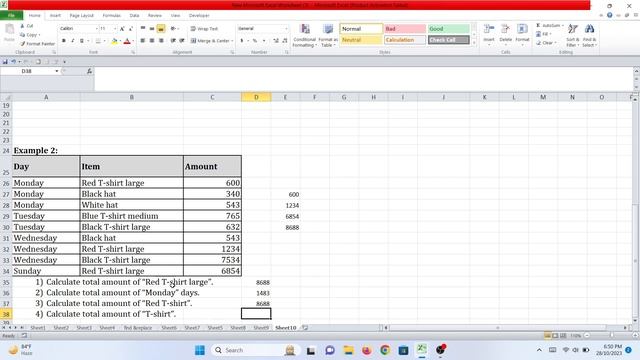Toggle middle vertical alignment button
Image resolution: width=640 pixels, height=360 pixels.
[152, 29]
